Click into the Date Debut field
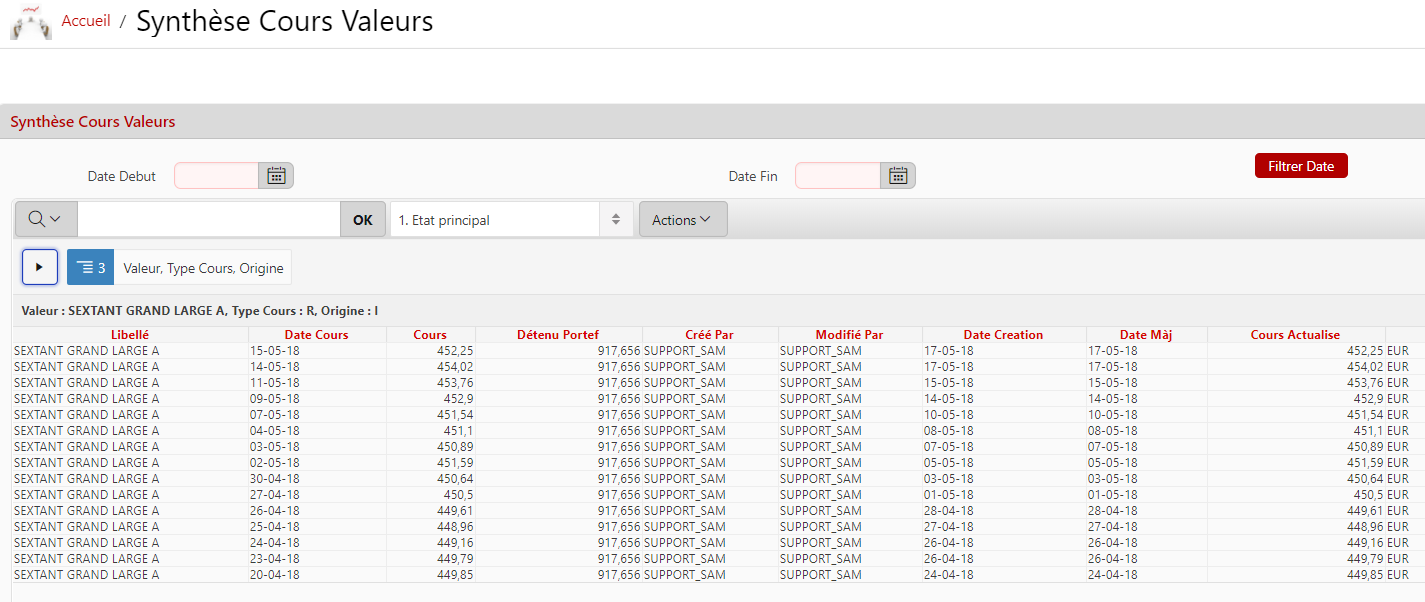Screen dimensions: 1425x602 pyautogui.click(x=216, y=176)
